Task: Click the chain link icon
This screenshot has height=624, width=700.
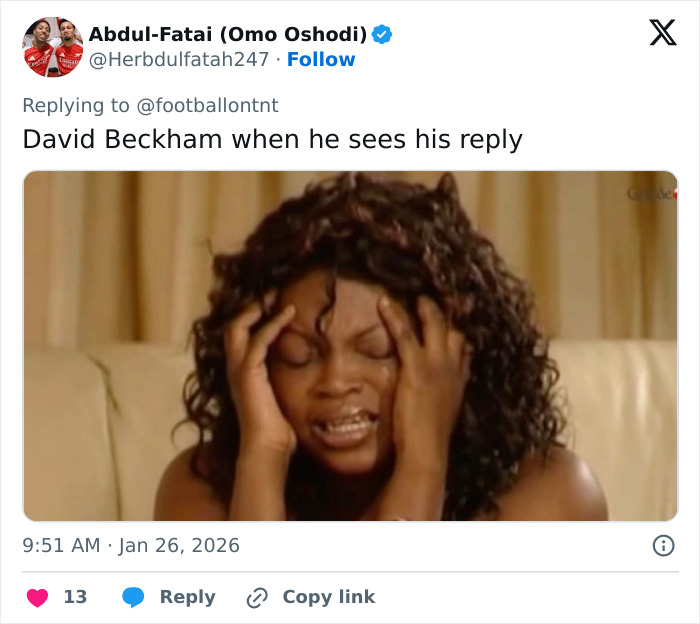Action: pyautogui.click(x=258, y=597)
